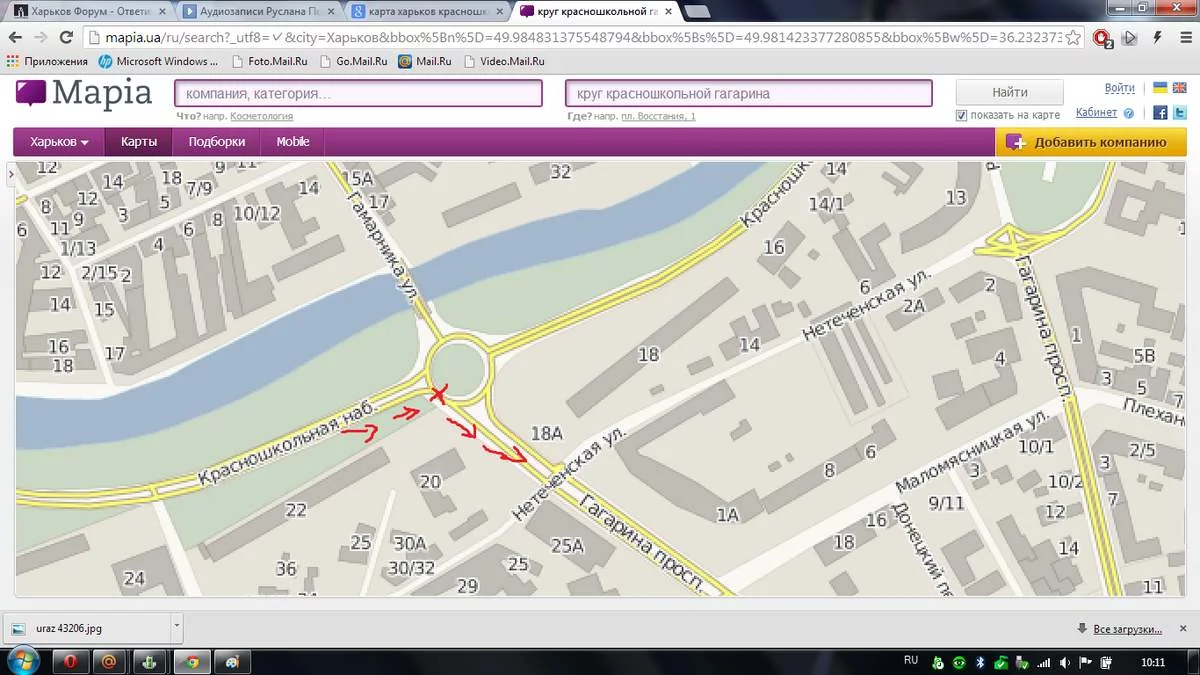Switch to the карта харьков Google tab
1200x675 pixels.
coord(430,11)
